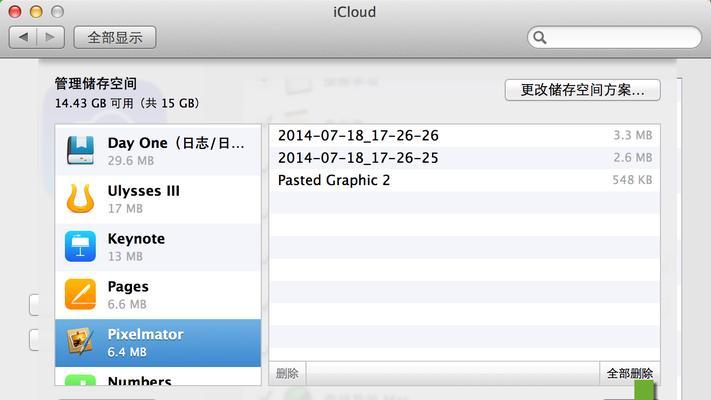Click the Pixelmator app icon
Viewport: 711px width, 400px height.
(80, 342)
